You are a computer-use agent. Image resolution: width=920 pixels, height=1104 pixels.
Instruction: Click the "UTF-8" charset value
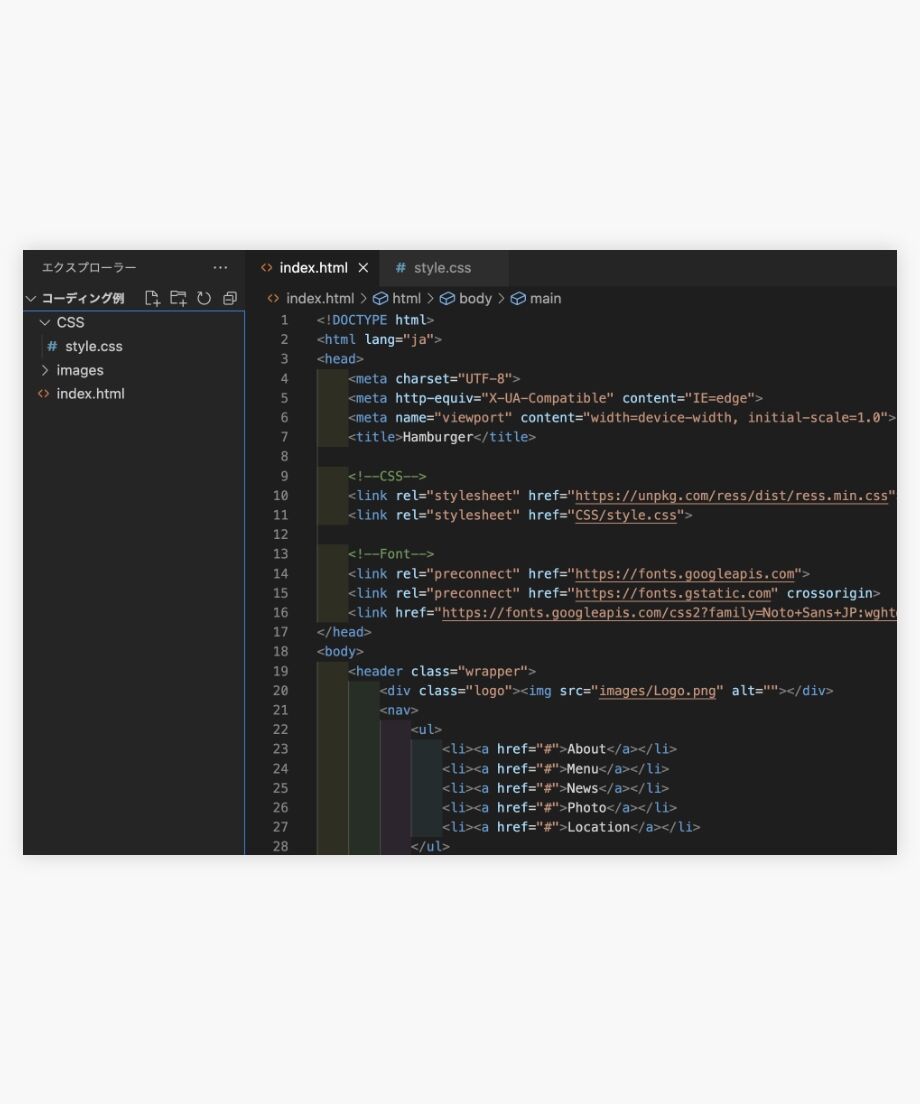[485, 379]
